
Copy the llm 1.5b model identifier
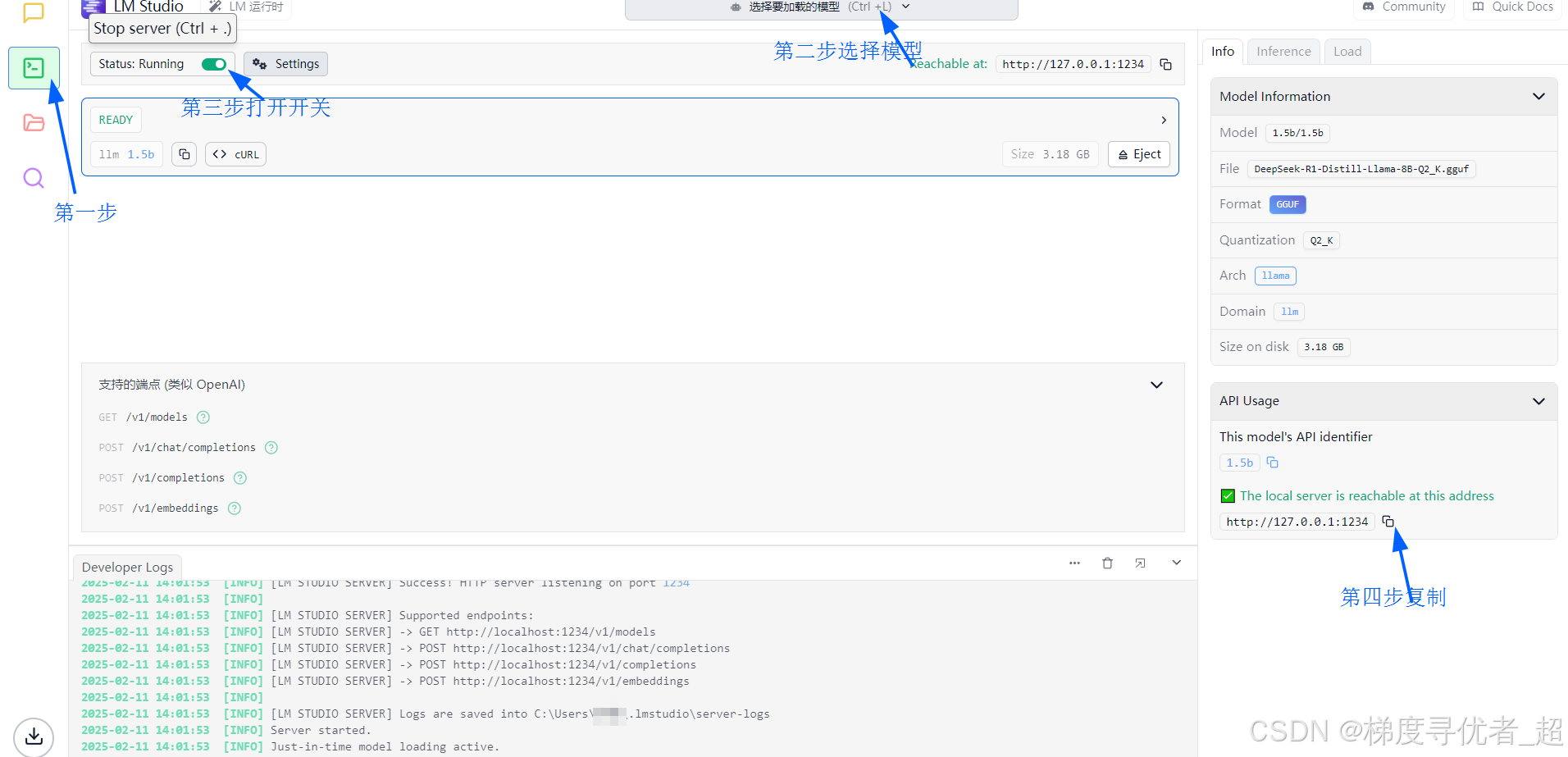185,154
